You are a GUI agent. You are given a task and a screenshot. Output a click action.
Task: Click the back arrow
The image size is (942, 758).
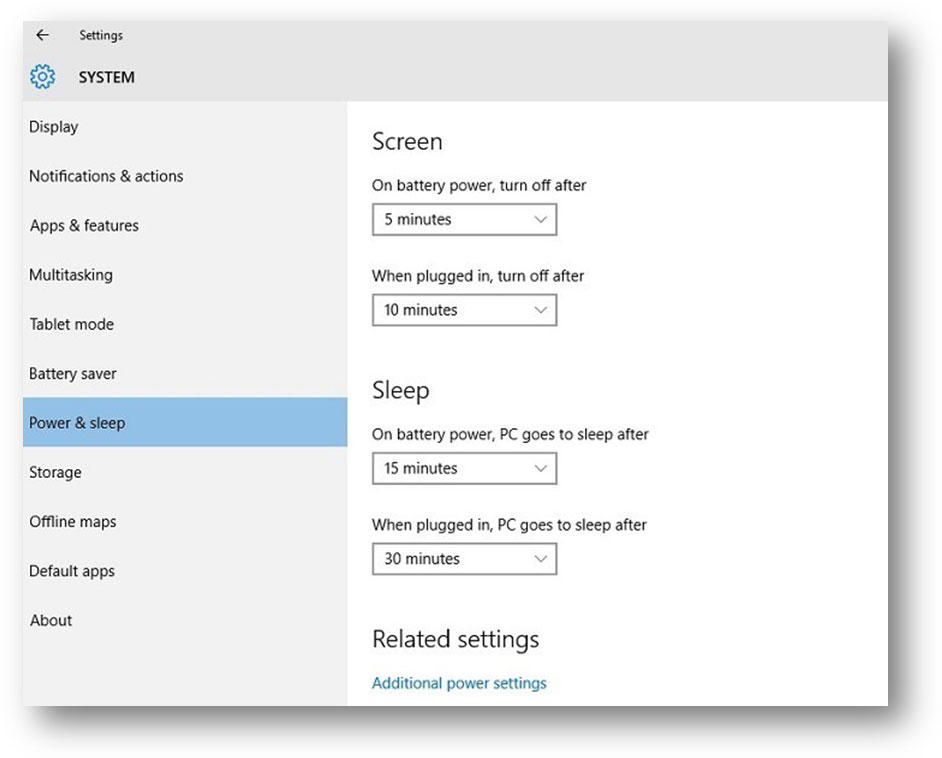42,35
